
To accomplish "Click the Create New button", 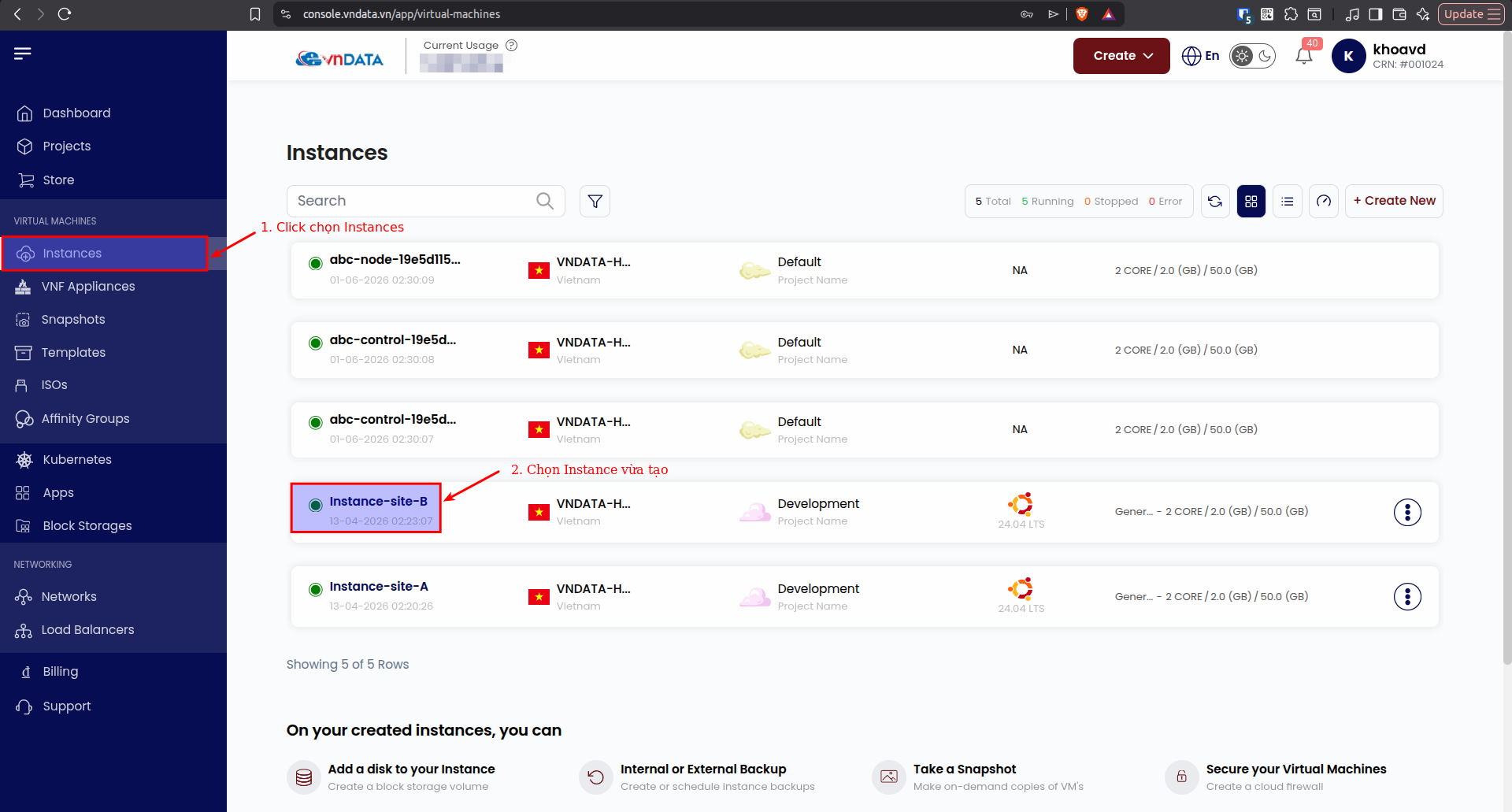I will pos(1394,201).
